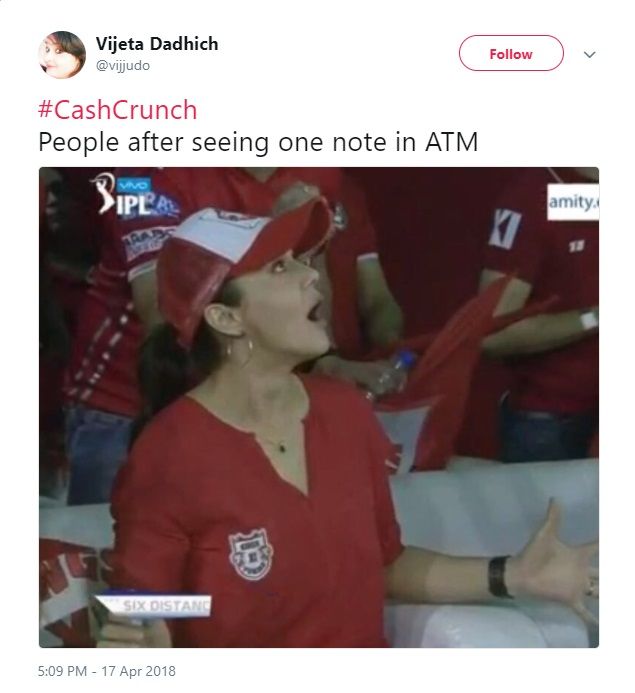The width and height of the screenshot is (635, 693).
Task: Click the Vijeta Dadhich display name
Action: point(157,44)
